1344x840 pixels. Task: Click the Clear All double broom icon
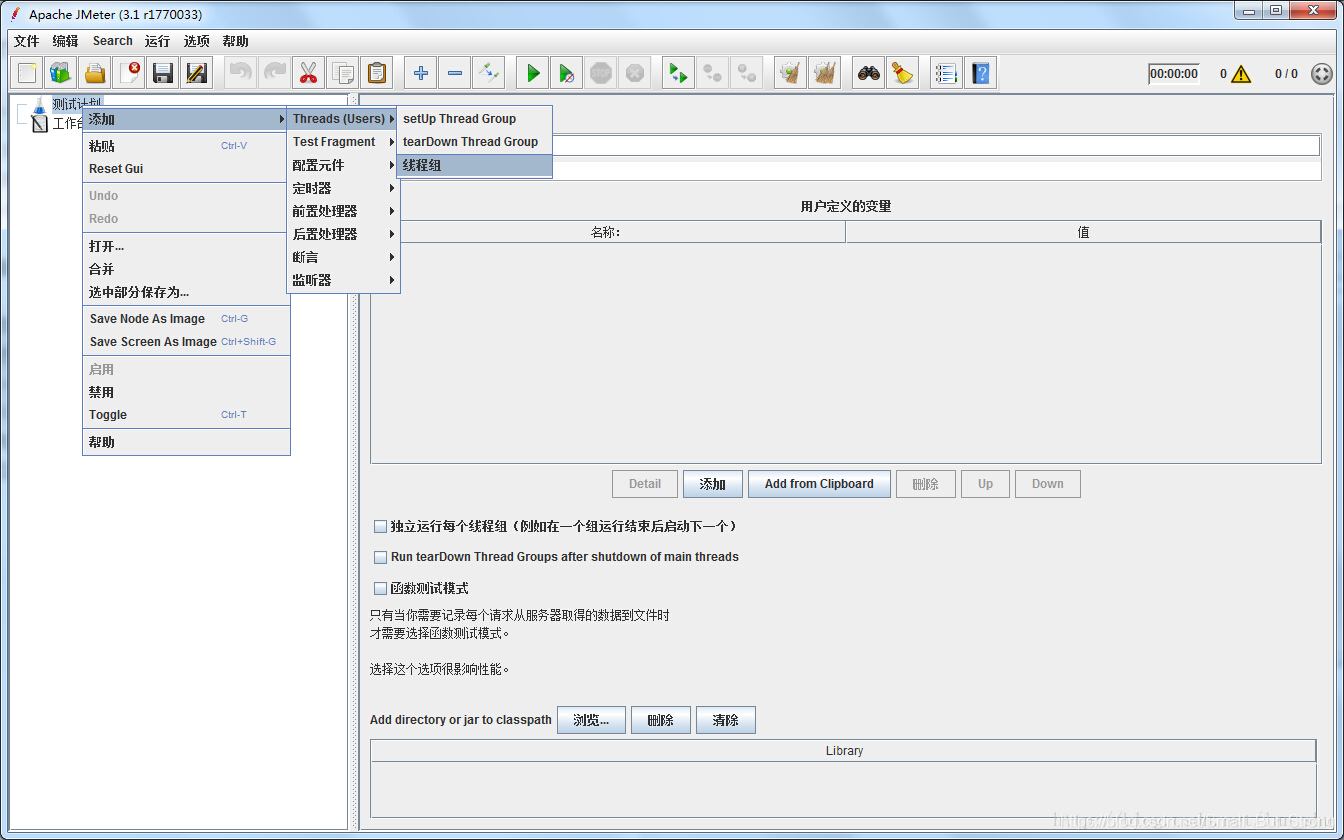point(824,73)
